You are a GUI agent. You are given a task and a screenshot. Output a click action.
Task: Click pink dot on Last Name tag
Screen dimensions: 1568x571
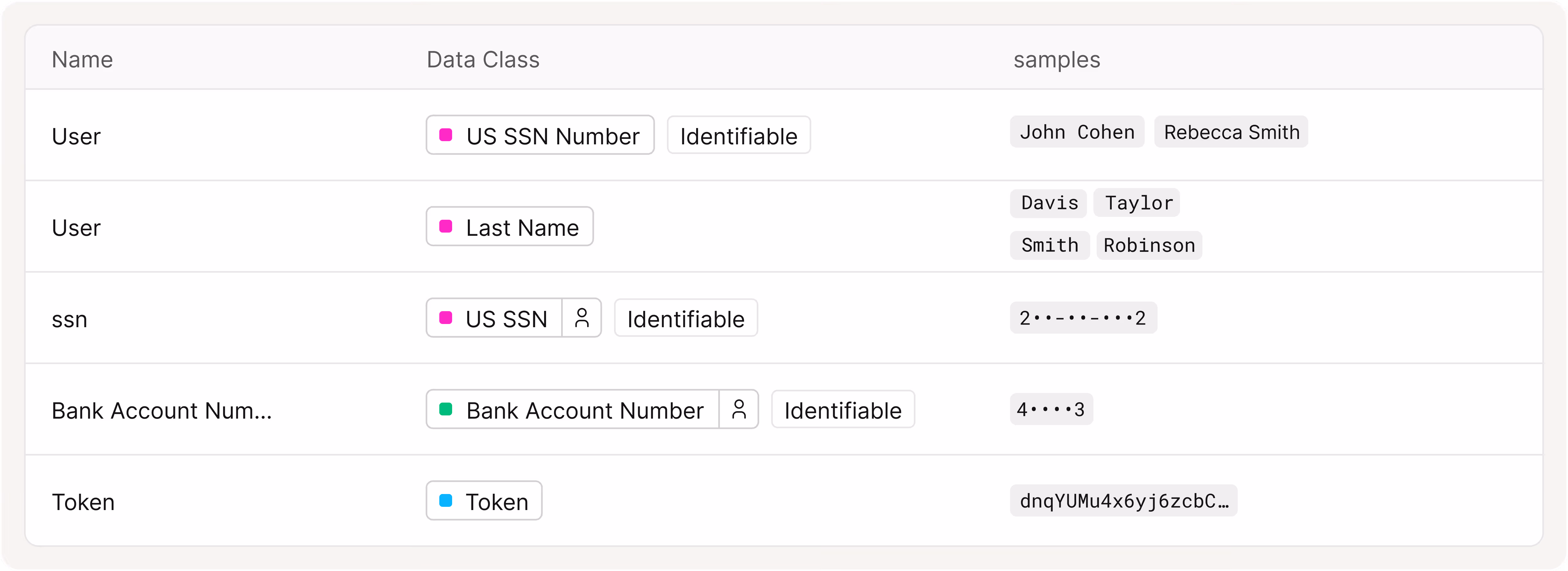[x=446, y=226]
